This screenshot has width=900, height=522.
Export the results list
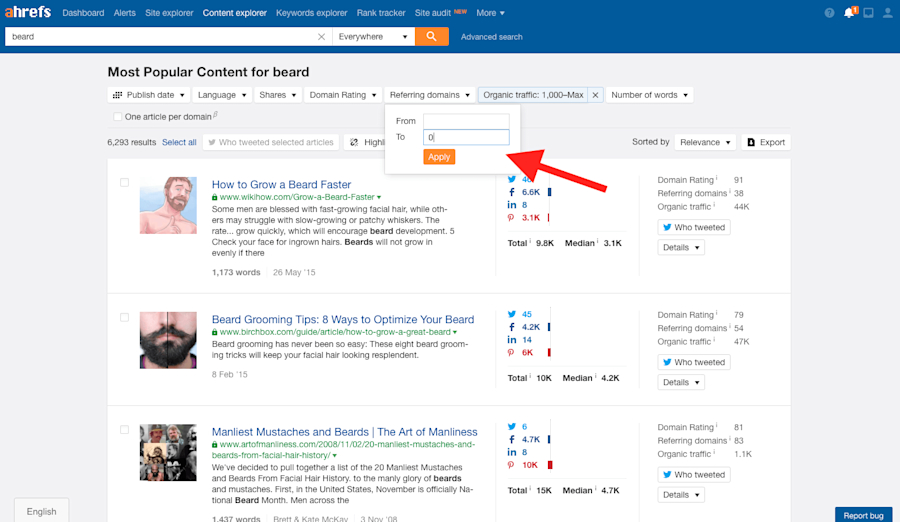(x=766, y=142)
